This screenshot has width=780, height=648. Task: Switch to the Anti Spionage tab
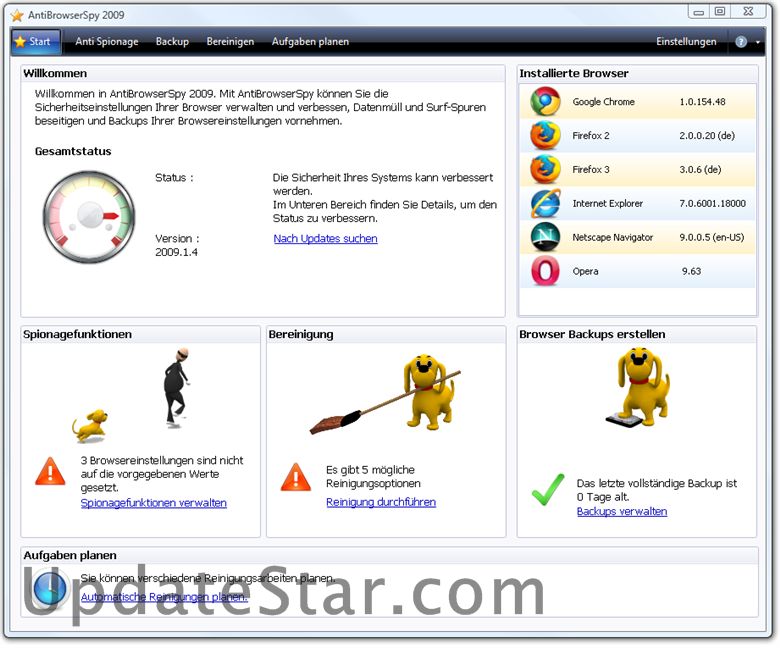(x=107, y=42)
